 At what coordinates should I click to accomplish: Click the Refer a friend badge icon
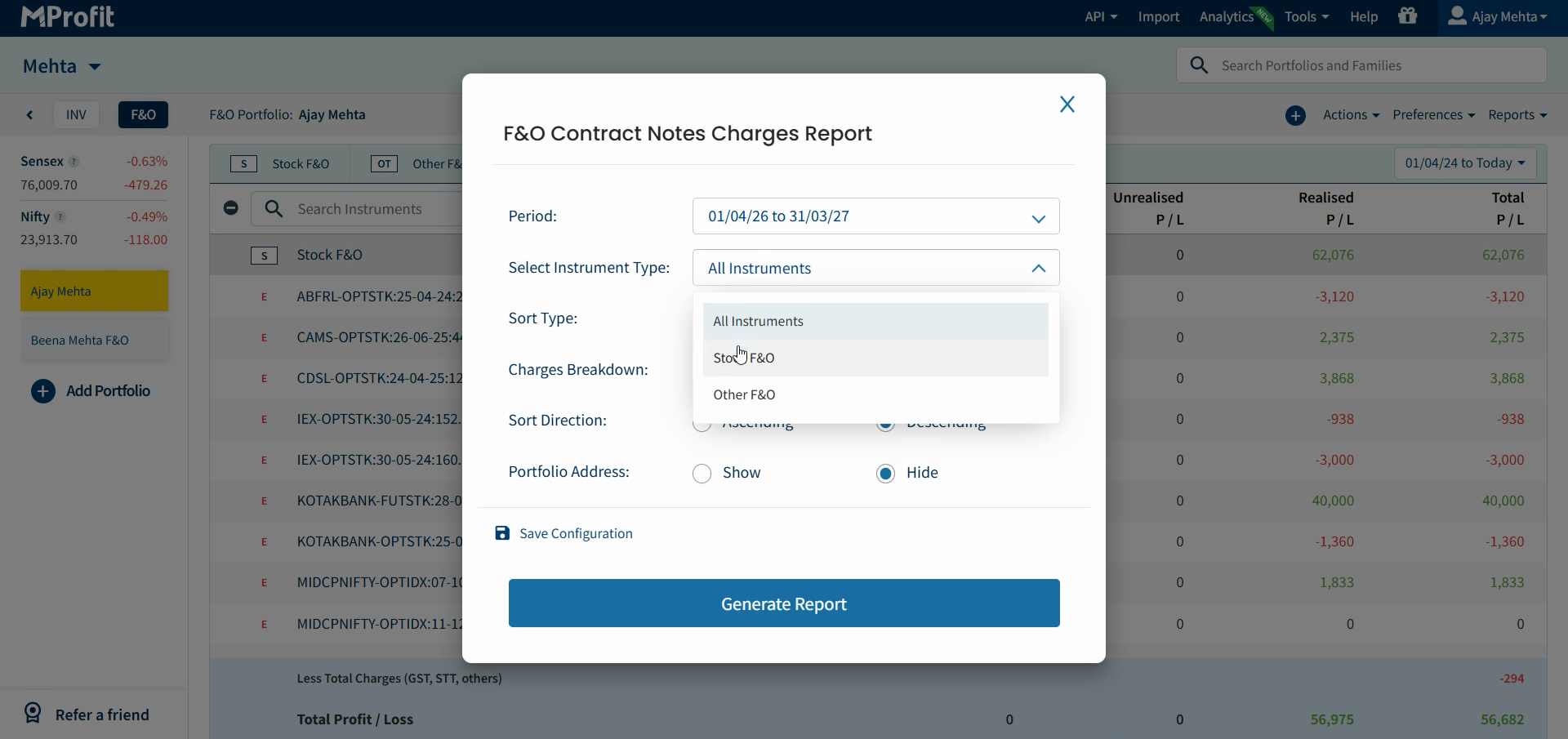click(33, 714)
